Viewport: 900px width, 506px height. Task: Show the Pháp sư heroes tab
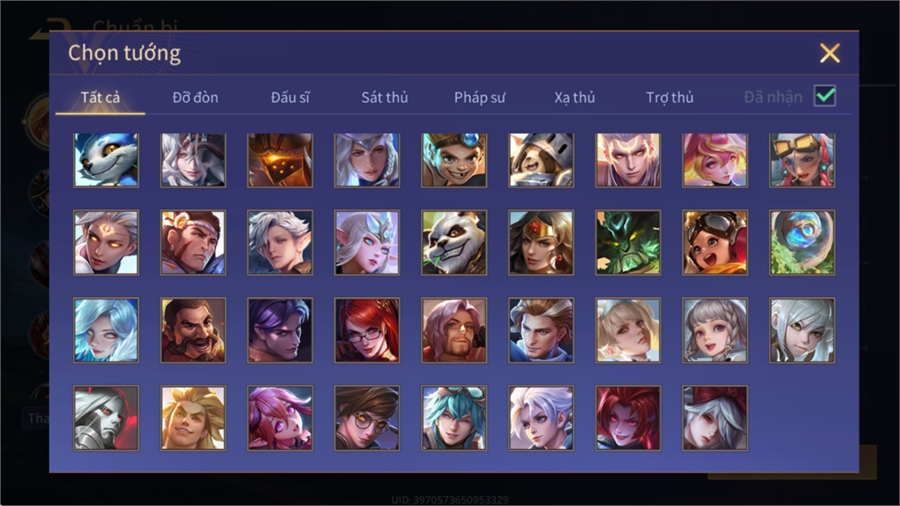tap(479, 98)
